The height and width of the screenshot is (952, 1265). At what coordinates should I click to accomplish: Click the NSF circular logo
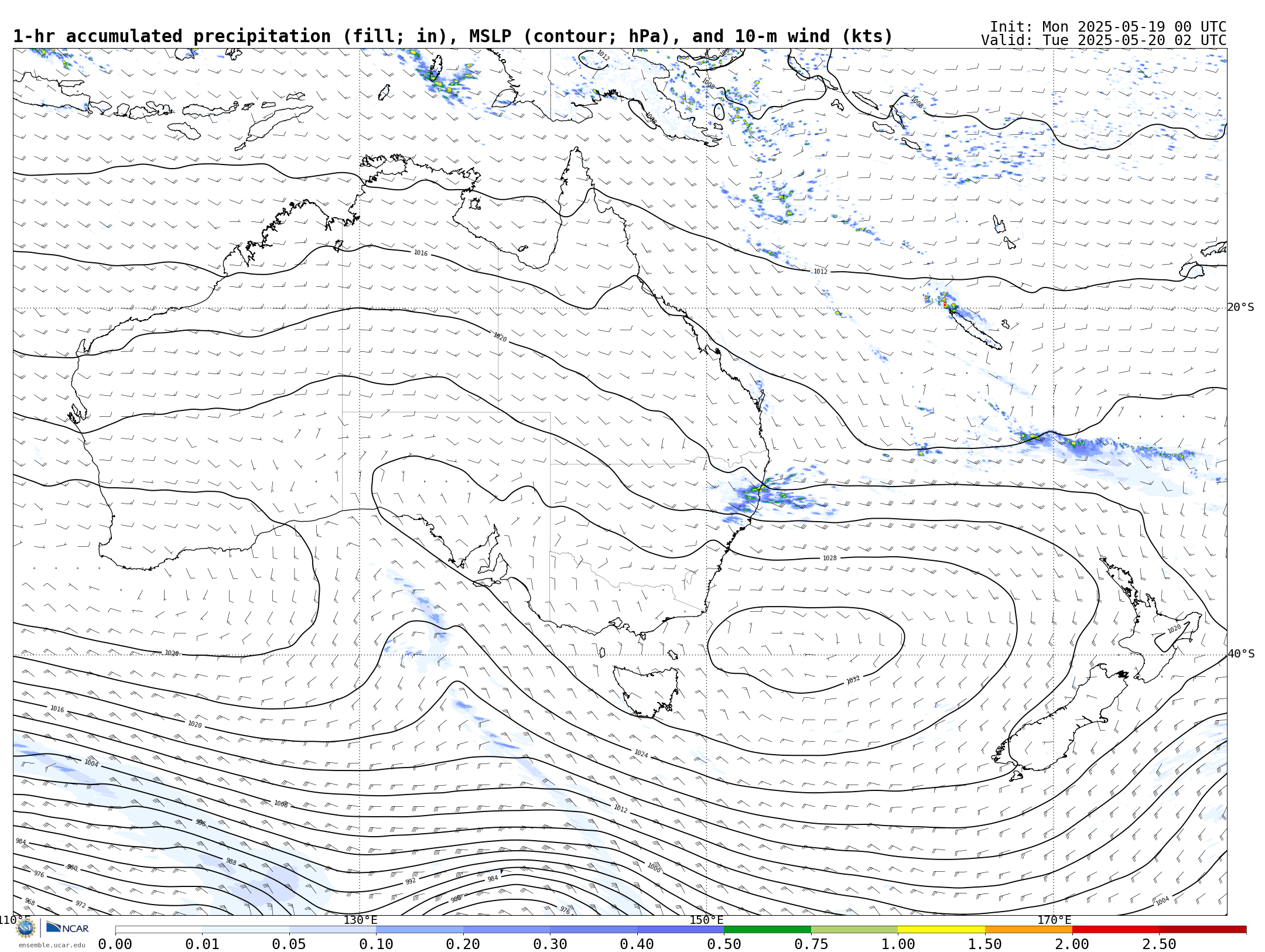(x=26, y=928)
